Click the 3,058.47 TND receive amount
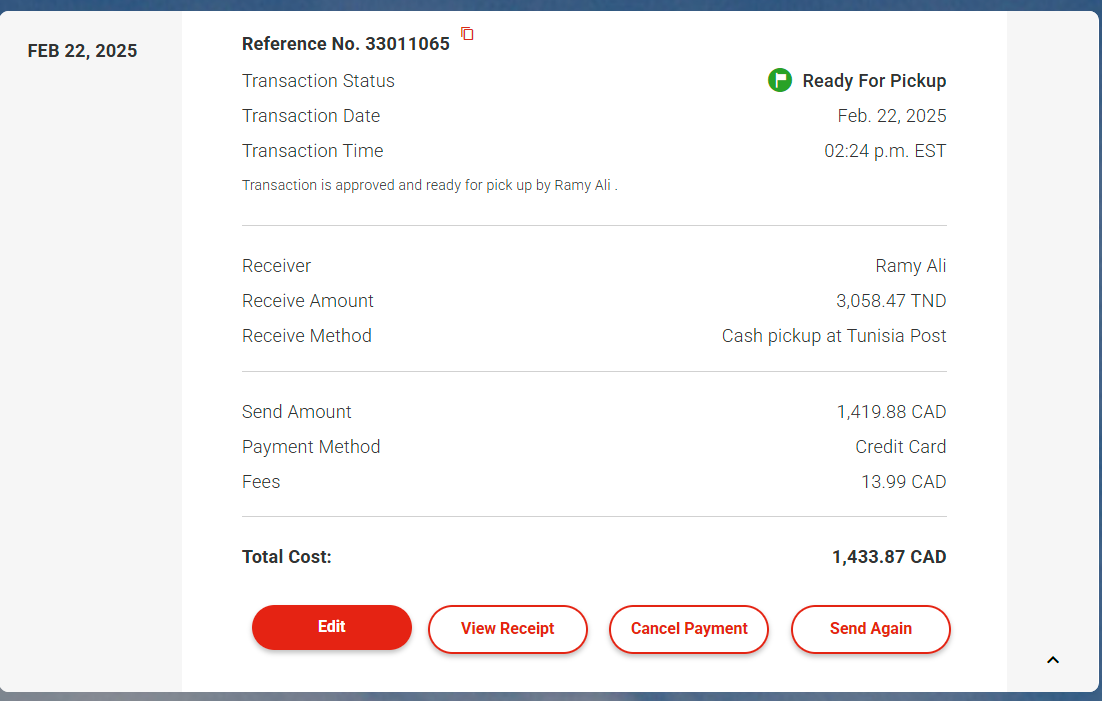Image resolution: width=1102 pixels, height=701 pixels. point(891,301)
